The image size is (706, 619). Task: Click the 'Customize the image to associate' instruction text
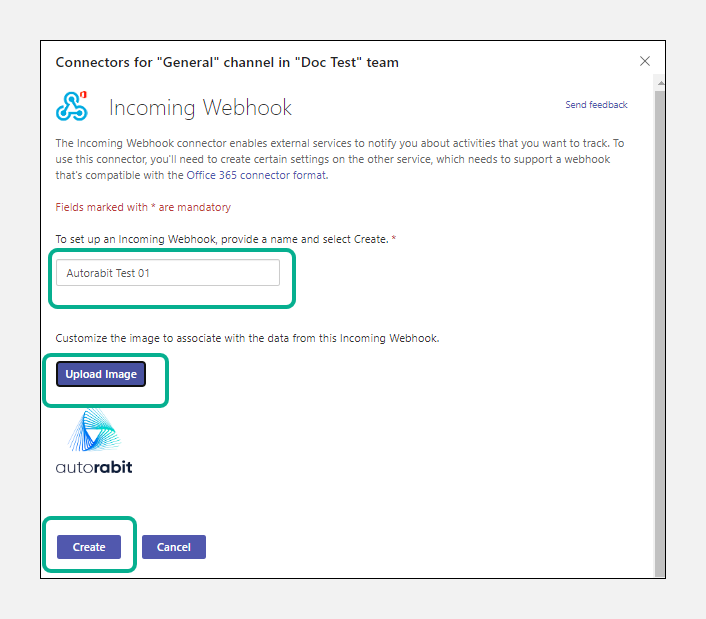(247, 338)
